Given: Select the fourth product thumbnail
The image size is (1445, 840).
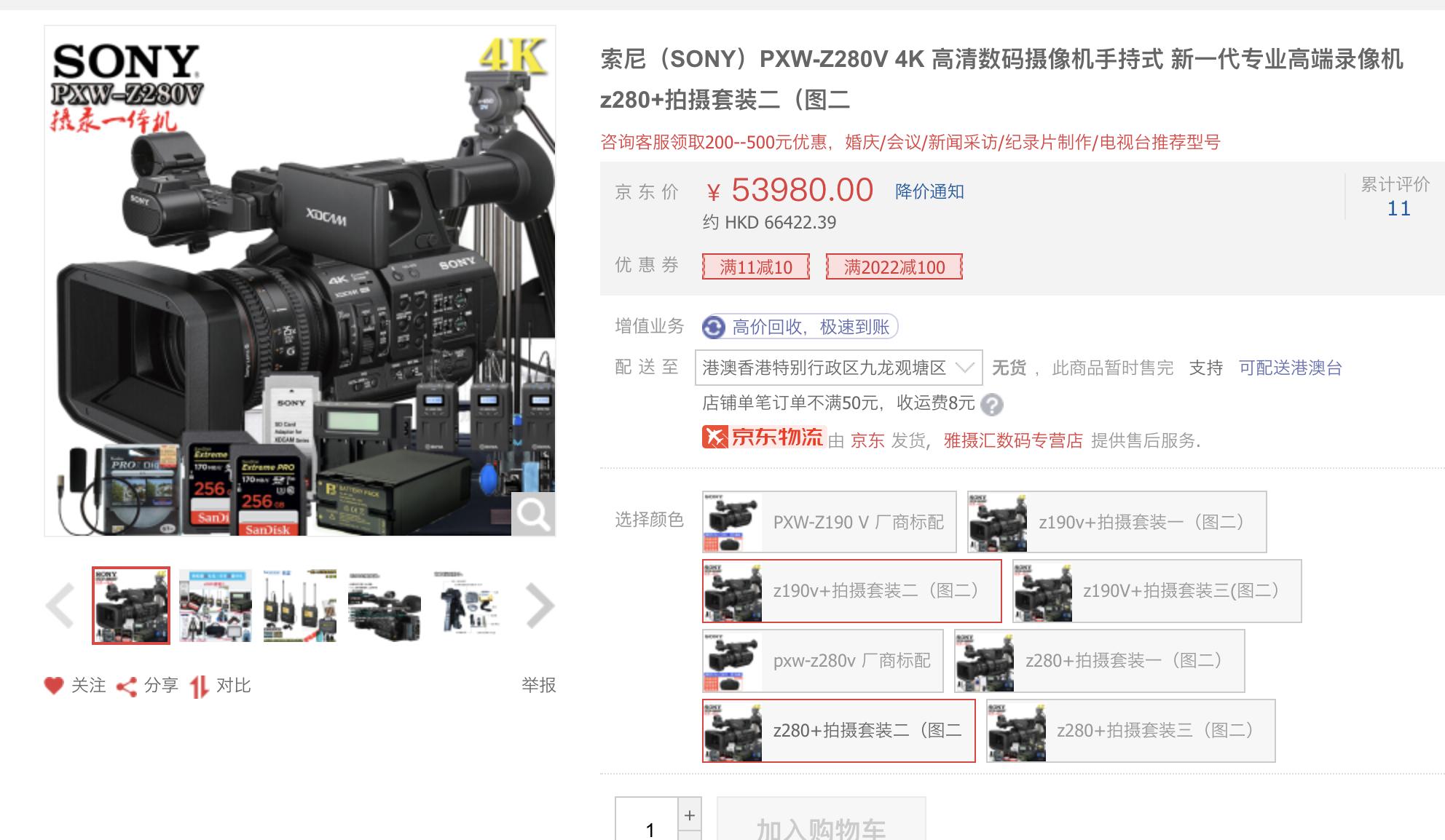Looking at the screenshot, I should tap(384, 605).
